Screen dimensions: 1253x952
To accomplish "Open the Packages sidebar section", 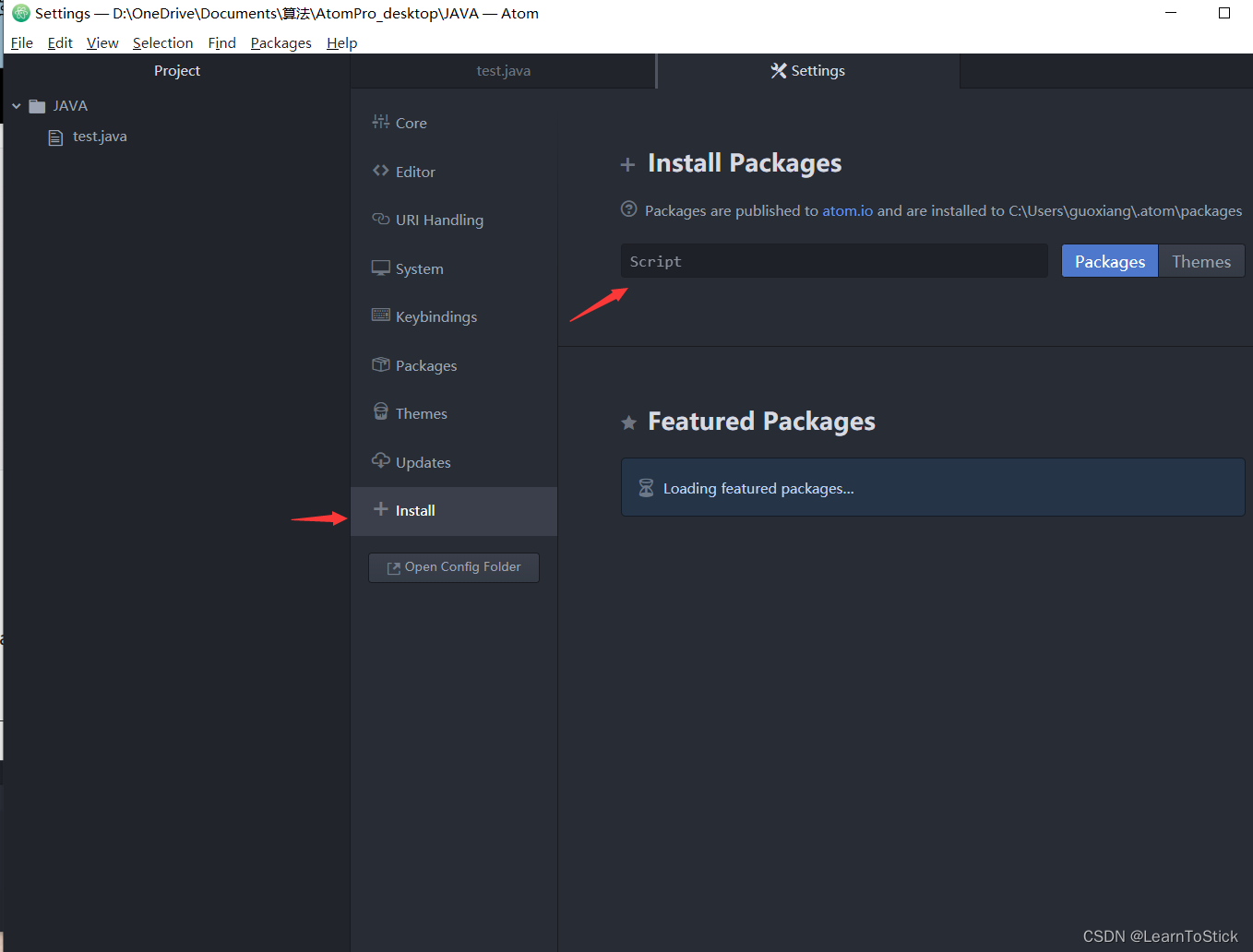I will (x=454, y=365).
